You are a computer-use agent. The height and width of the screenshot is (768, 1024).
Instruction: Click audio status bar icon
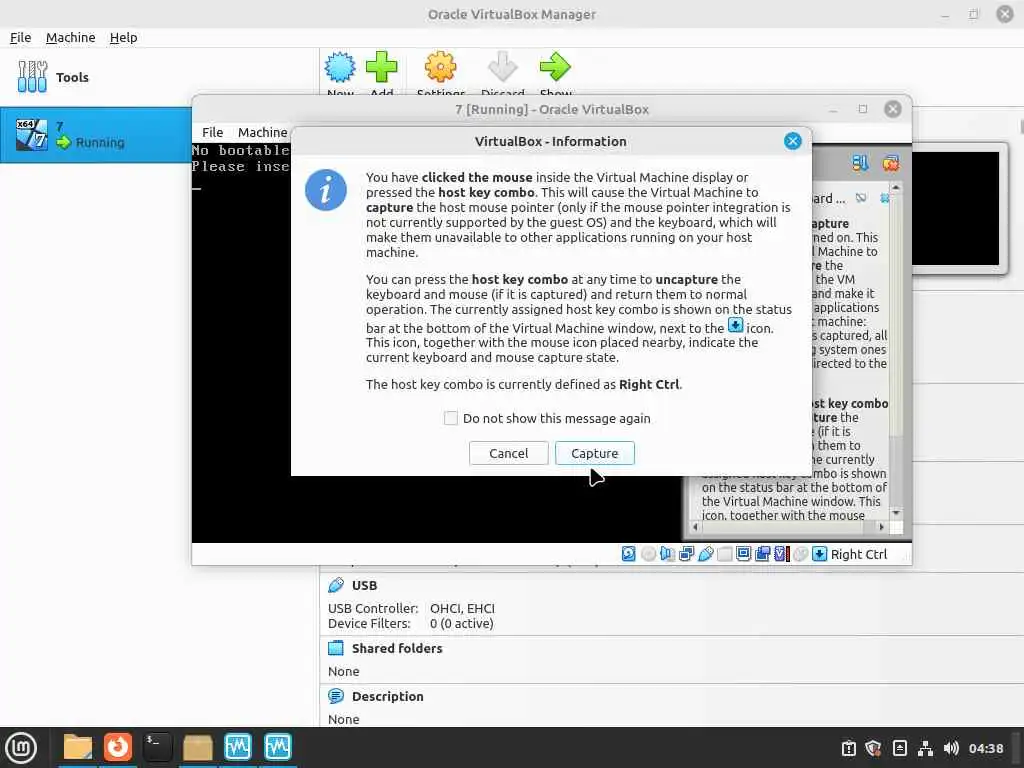667,554
